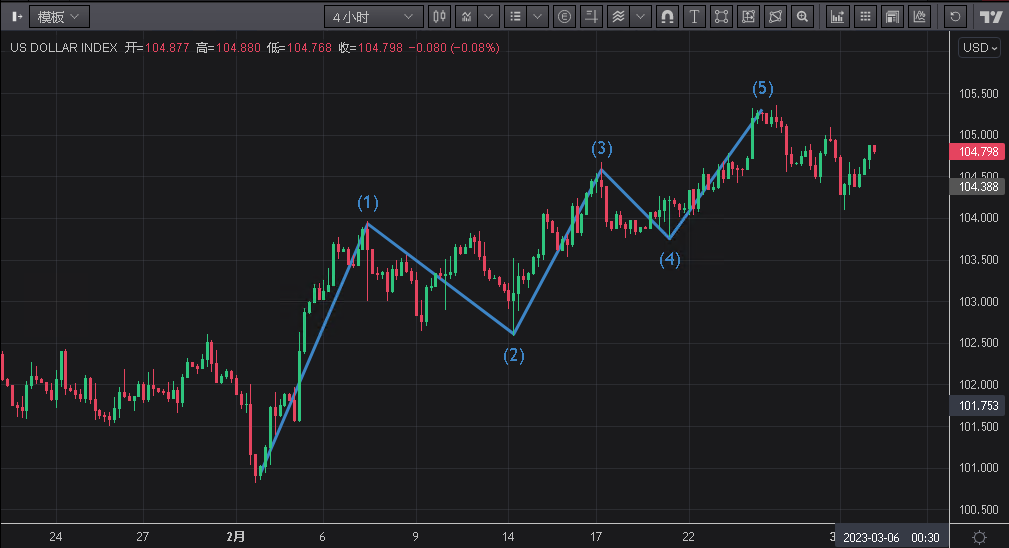Viewport: 1009px width, 548px height.
Task: Open the 模板 template dropdown
Action: (x=59, y=17)
